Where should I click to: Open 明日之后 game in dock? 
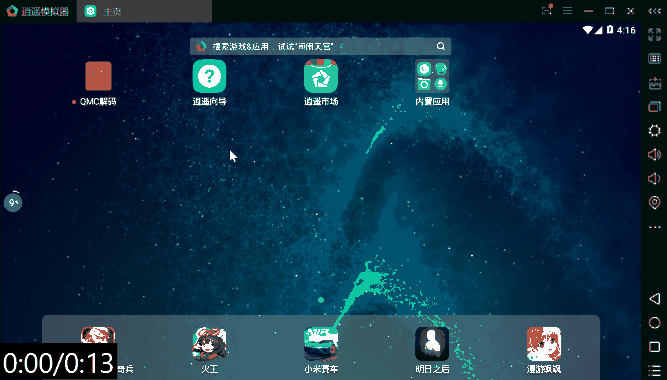tap(432, 344)
